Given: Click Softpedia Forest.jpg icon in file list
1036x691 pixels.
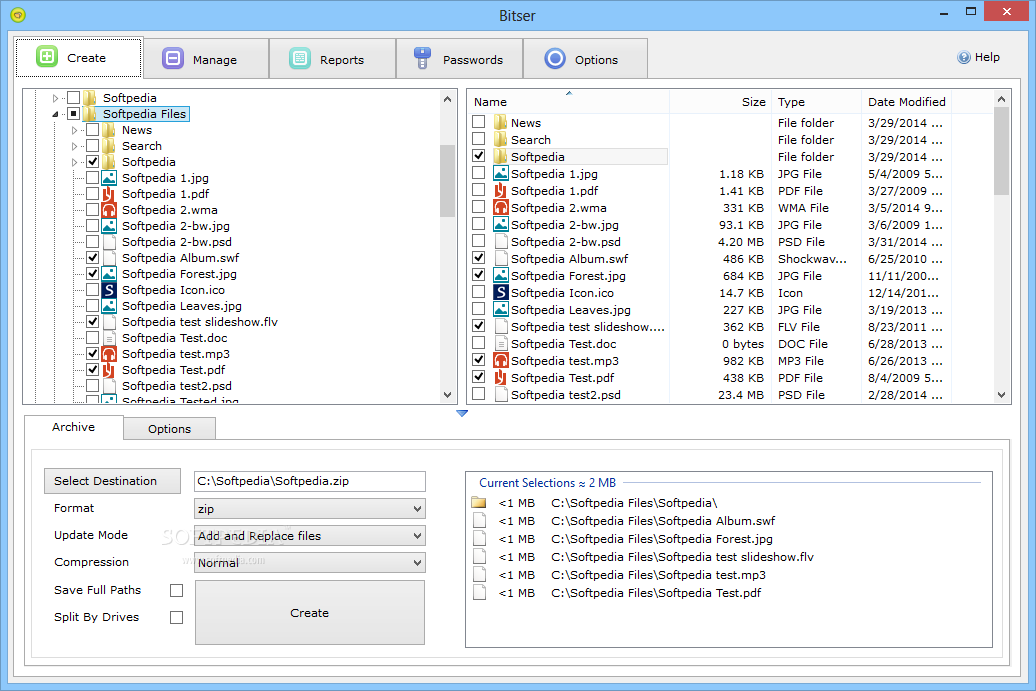Looking at the screenshot, I should click(x=501, y=275).
